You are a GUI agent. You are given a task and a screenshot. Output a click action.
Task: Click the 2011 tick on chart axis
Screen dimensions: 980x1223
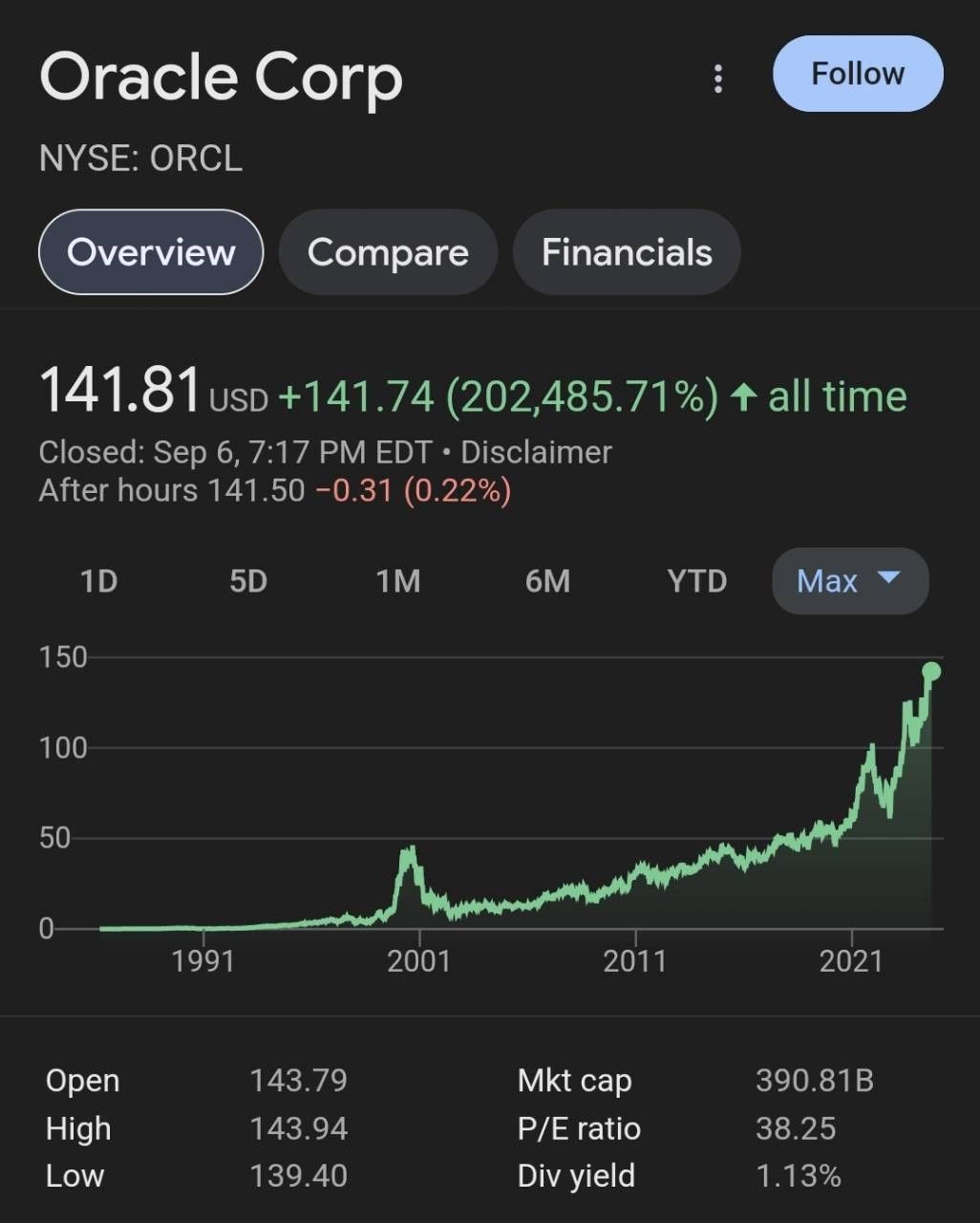[x=635, y=959]
